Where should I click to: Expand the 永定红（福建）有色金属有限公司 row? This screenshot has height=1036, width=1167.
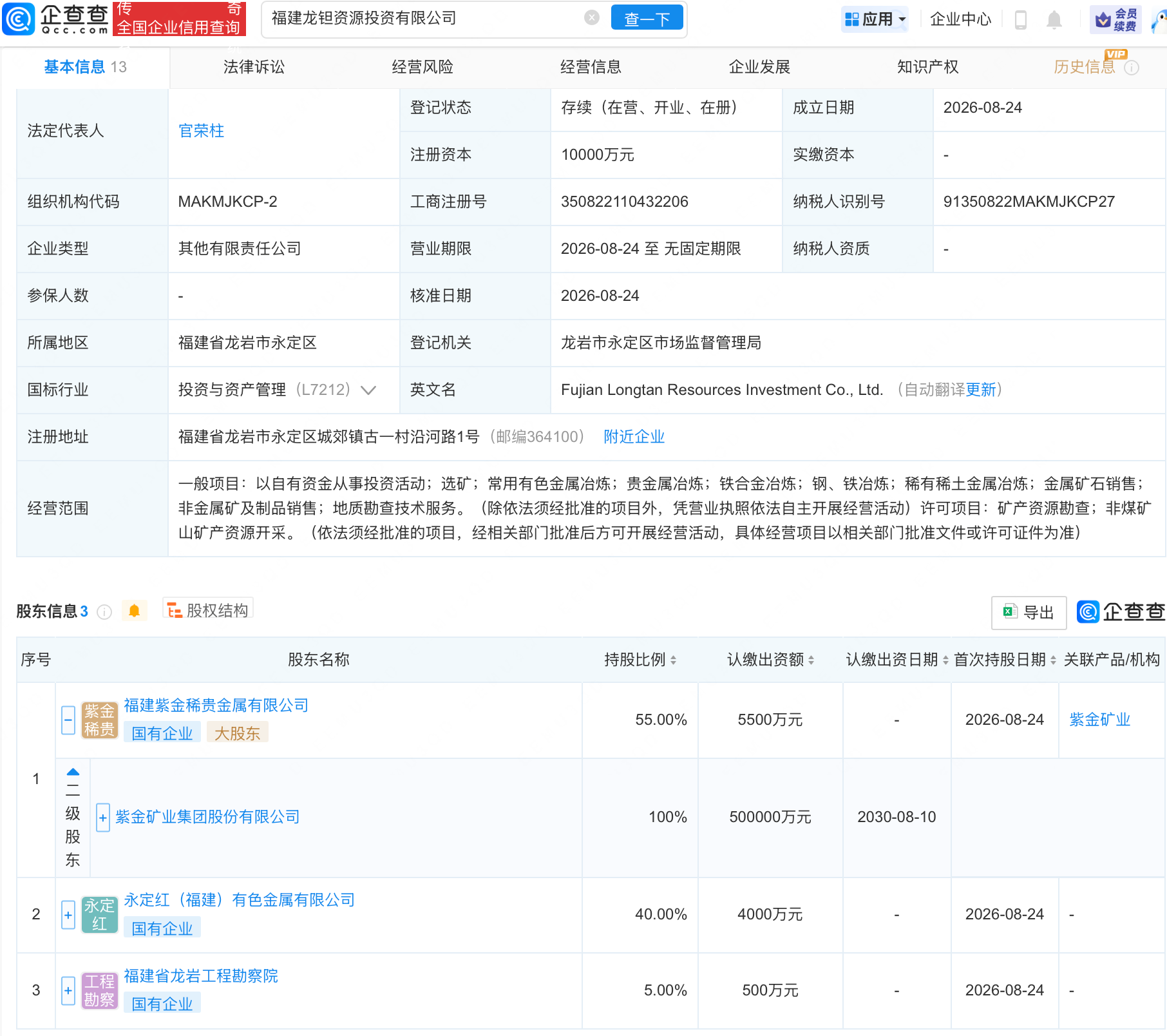68,915
